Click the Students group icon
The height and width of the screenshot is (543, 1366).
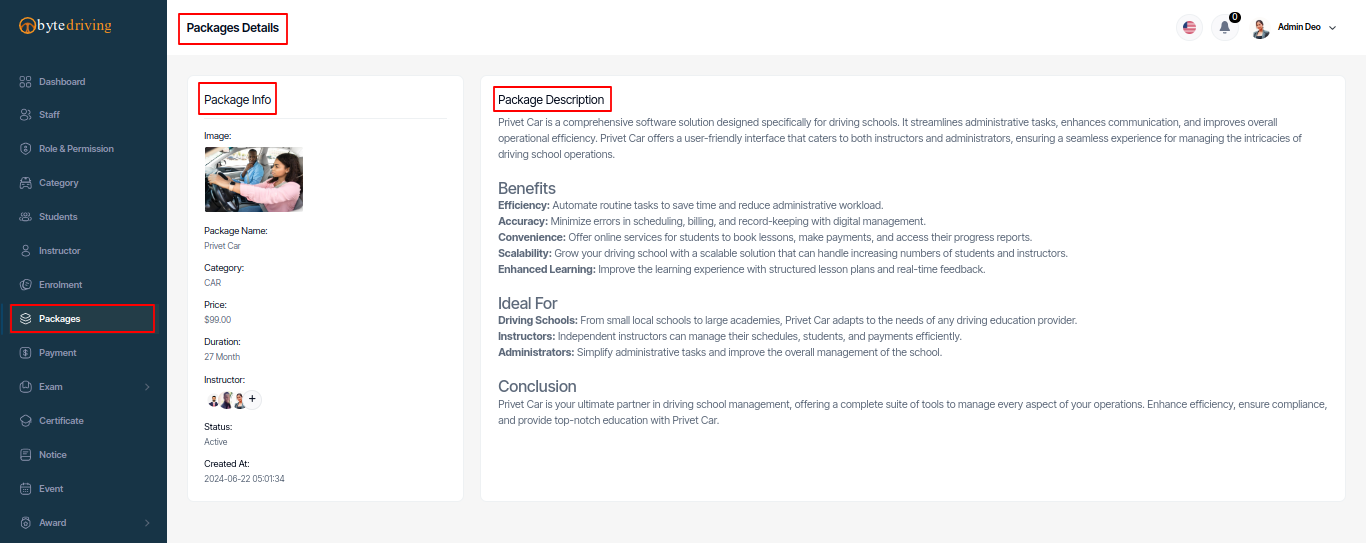tap(26, 217)
